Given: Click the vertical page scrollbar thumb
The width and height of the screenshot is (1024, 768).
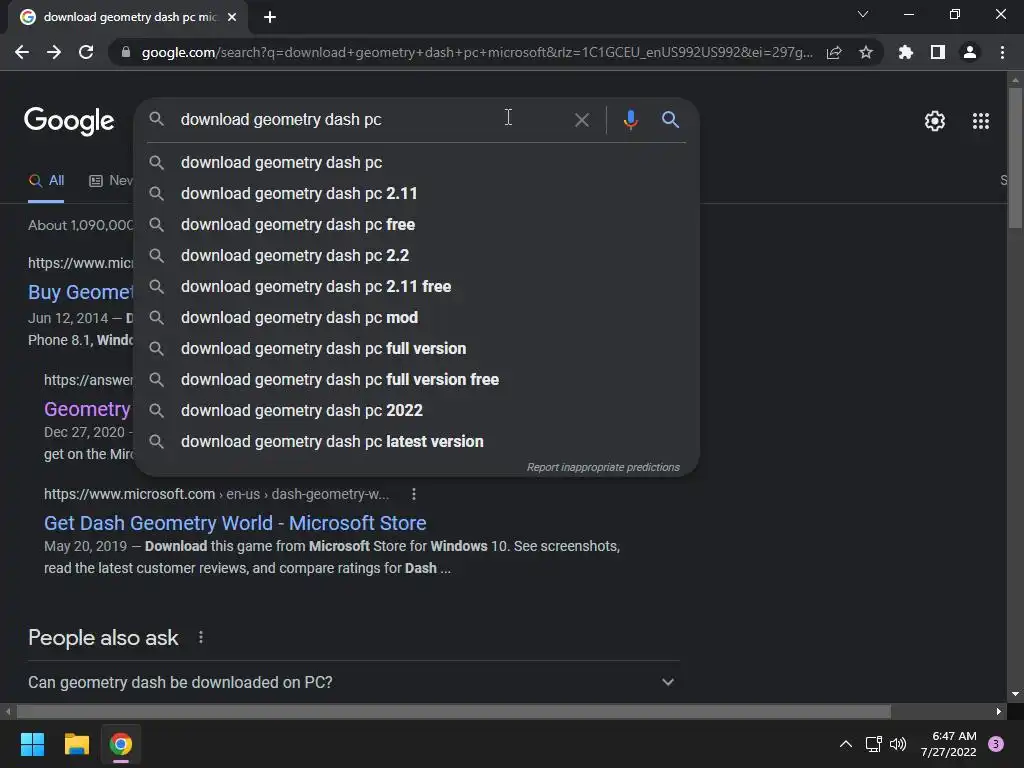Looking at the screenshot, I should pyautogui.click(x=1015, y=157).
